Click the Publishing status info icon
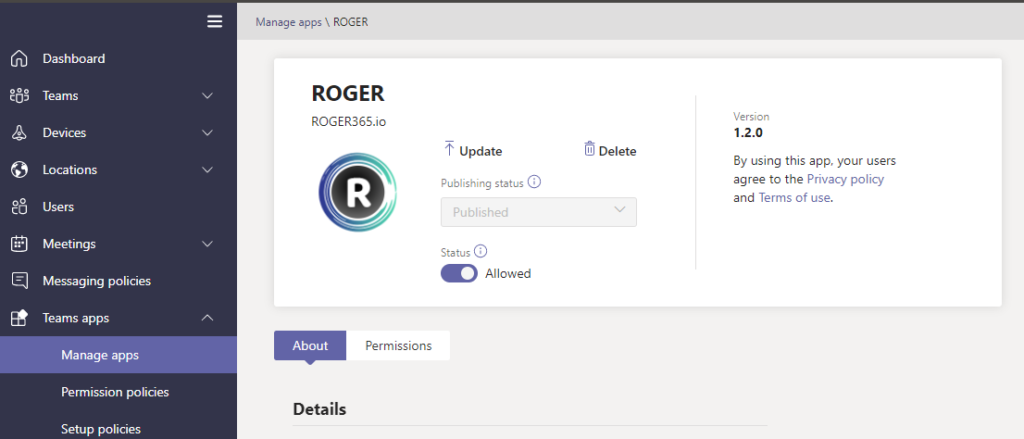 [534, 182]
